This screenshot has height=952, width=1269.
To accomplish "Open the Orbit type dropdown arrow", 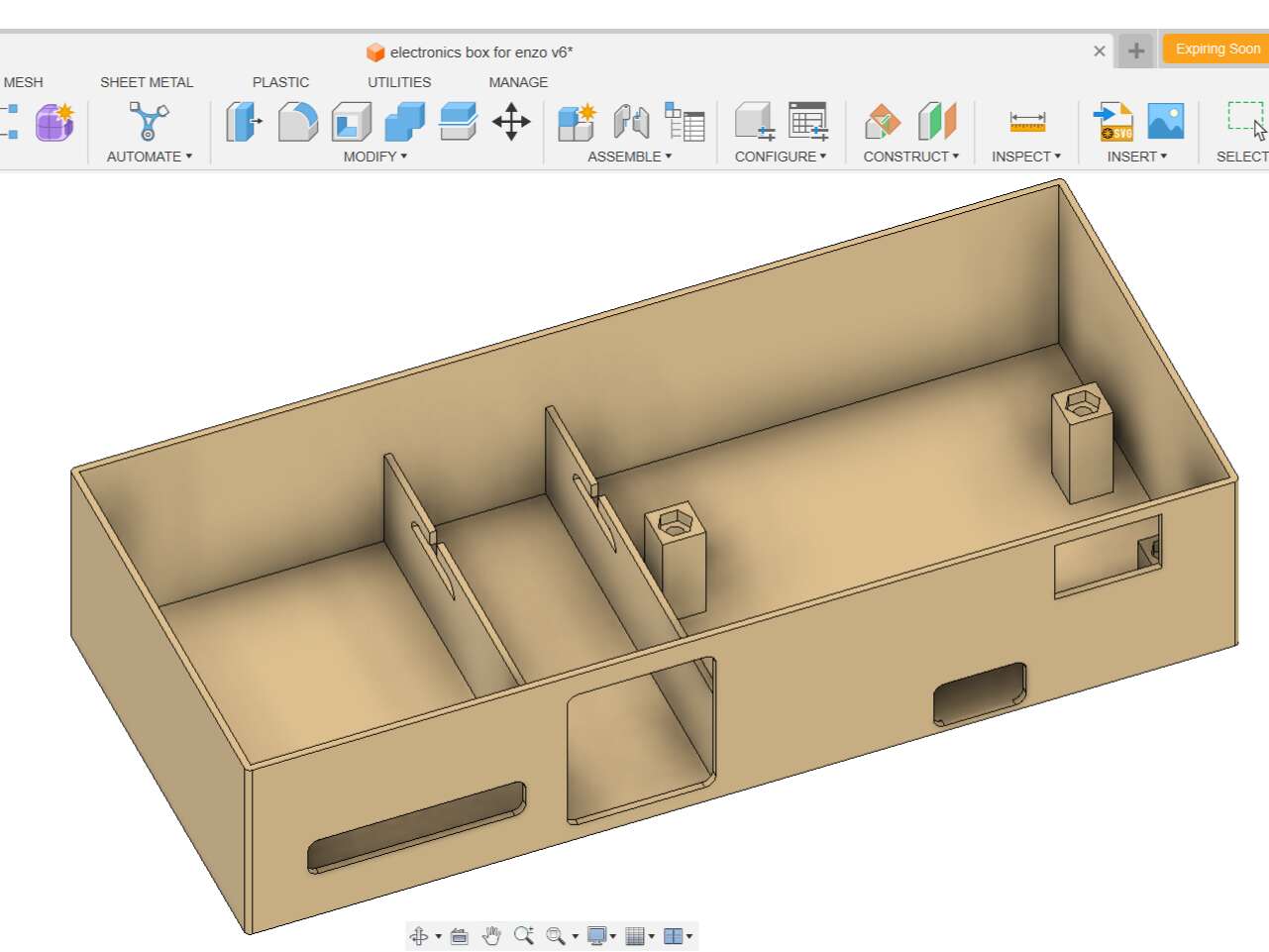I will click(438, 937).
